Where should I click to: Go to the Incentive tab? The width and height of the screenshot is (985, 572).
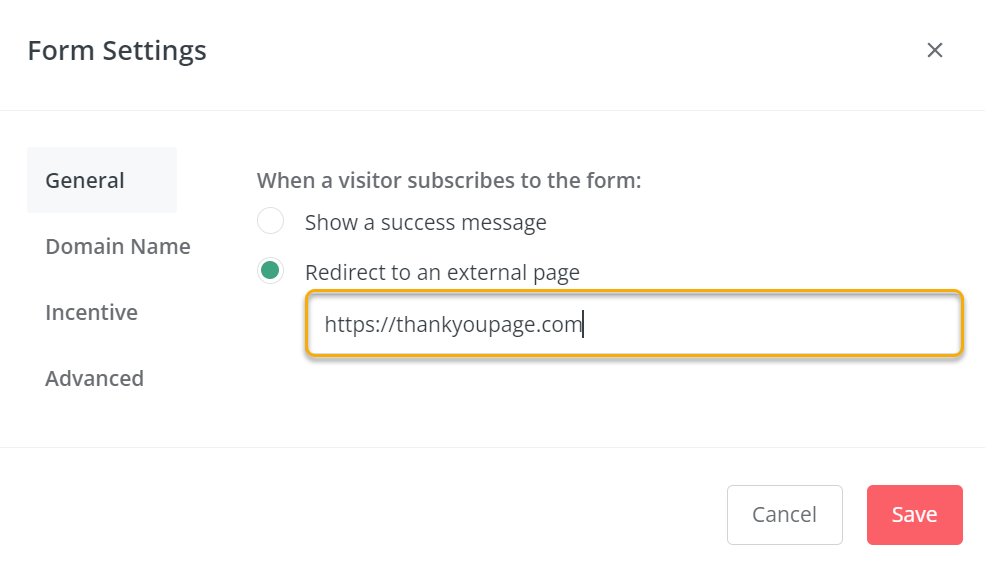tap(91, 313)
